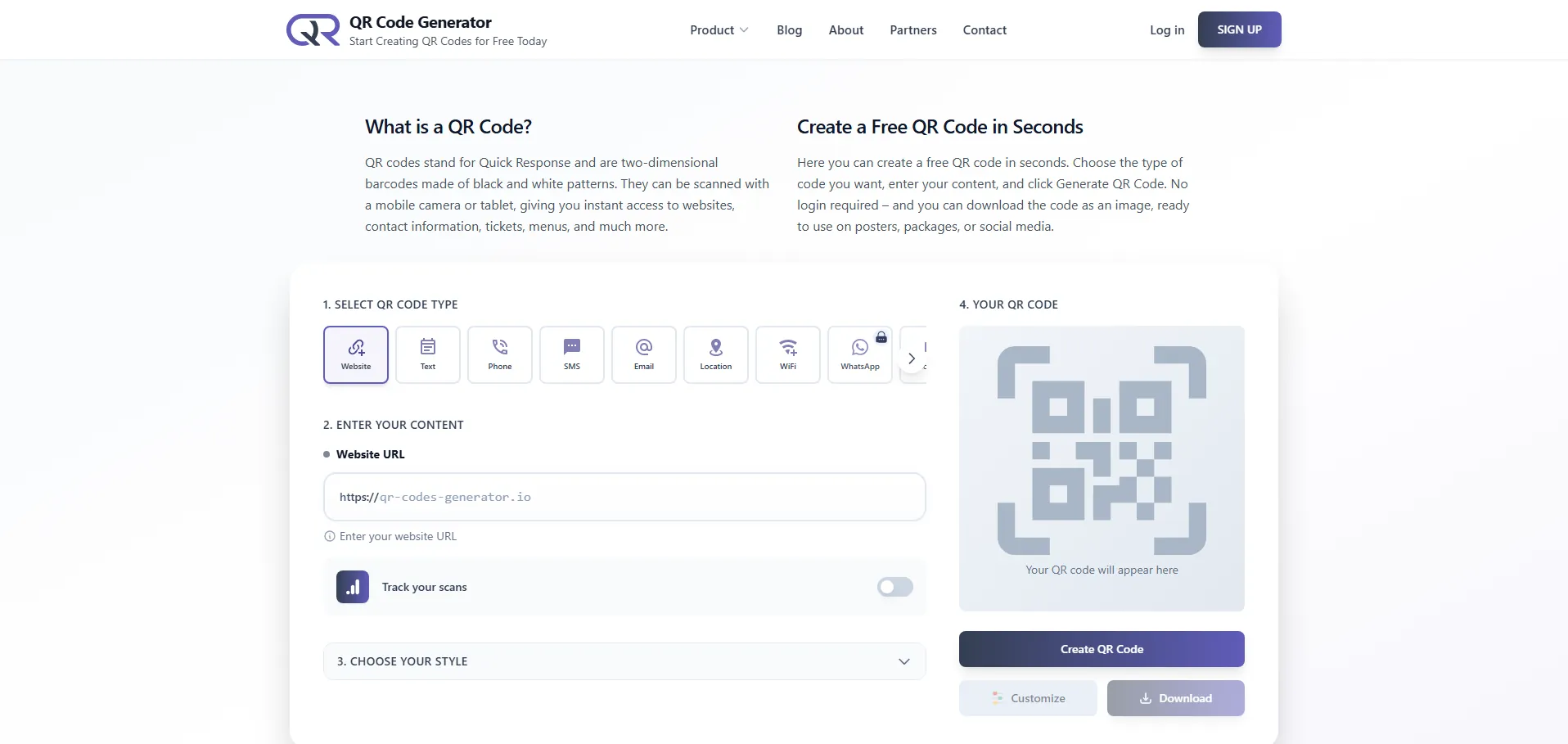Select the Website QR code type

coord(356,354)
